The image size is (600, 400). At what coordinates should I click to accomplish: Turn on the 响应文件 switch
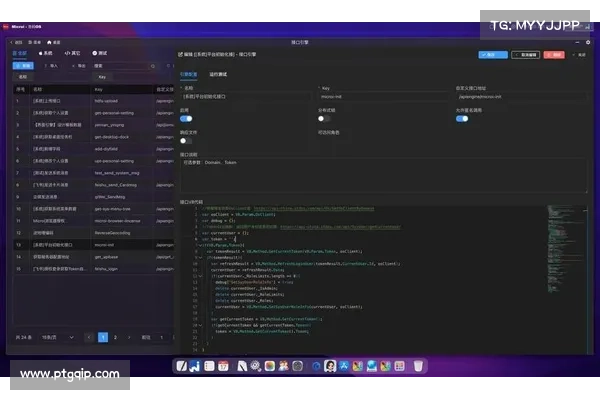(186, 141)
